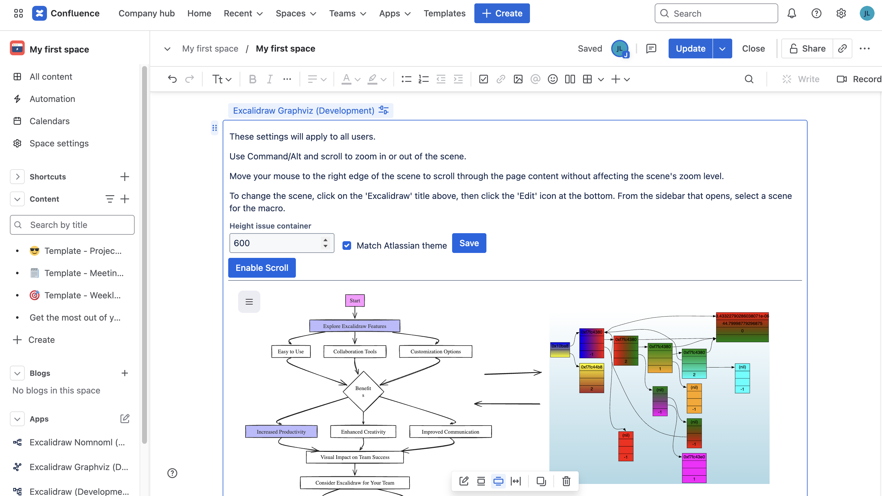Open Update button dropdown arrow
The height and width of the screenshot is (496, 882).
pyautogui.click(x=722, y=49)
